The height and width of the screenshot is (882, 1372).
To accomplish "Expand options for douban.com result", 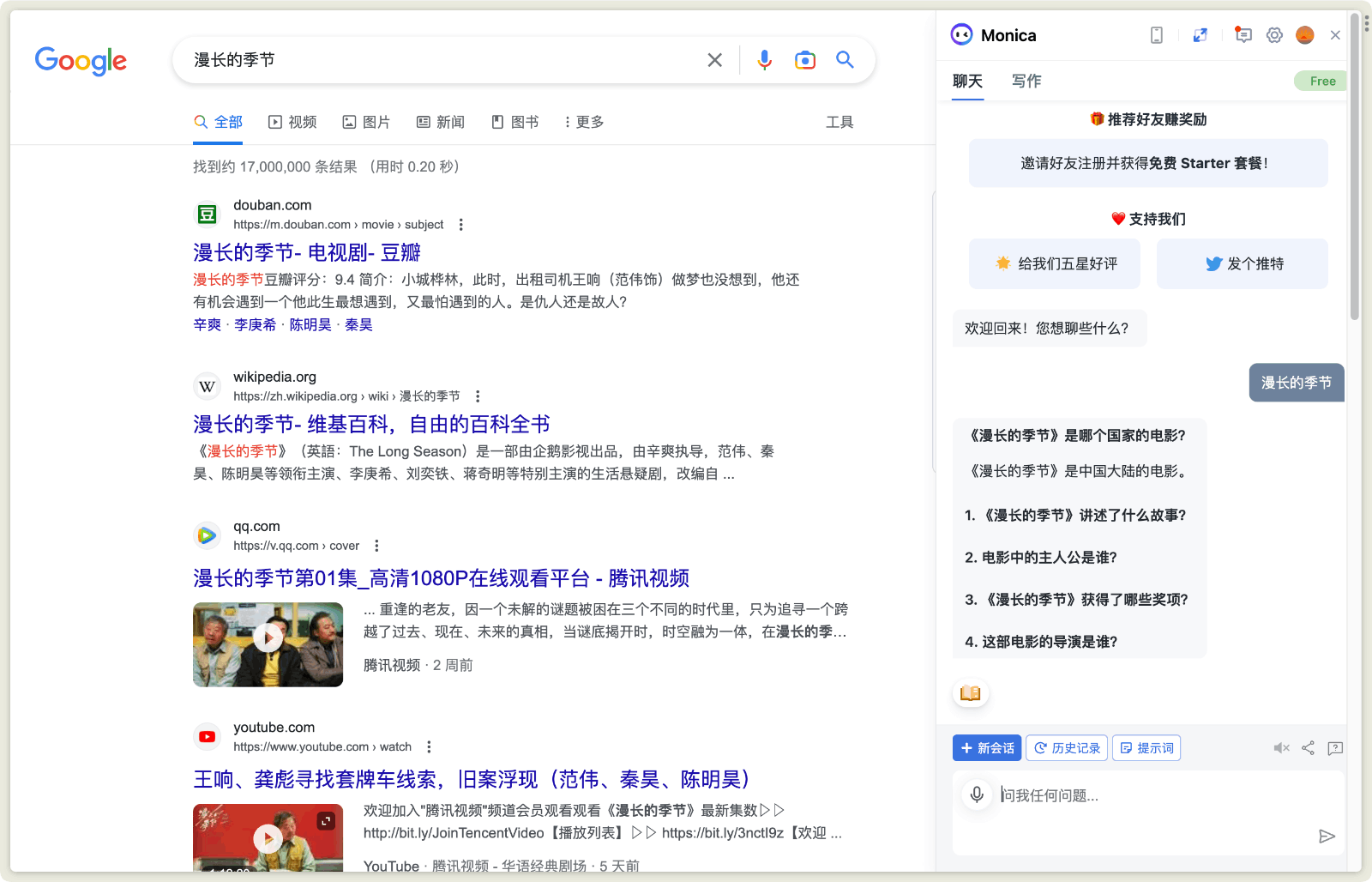I will click(461, 225).
